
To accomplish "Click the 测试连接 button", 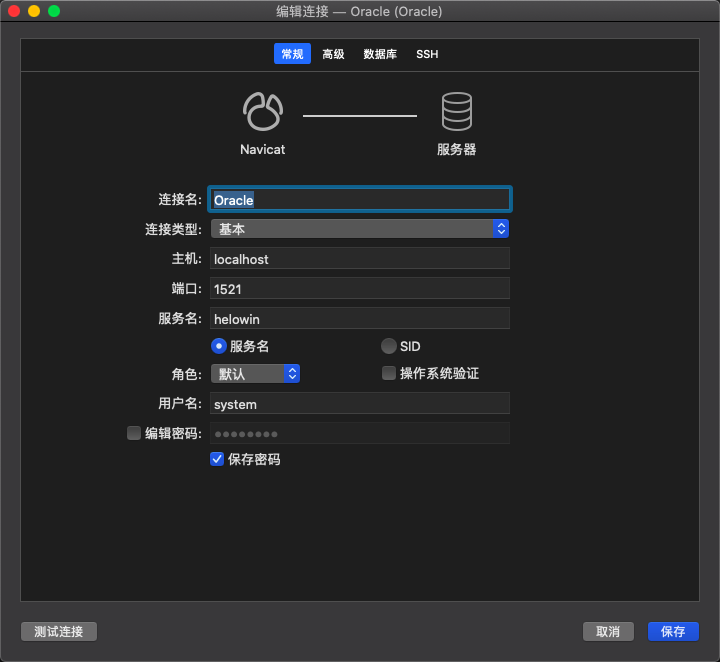I will point(59,632).
